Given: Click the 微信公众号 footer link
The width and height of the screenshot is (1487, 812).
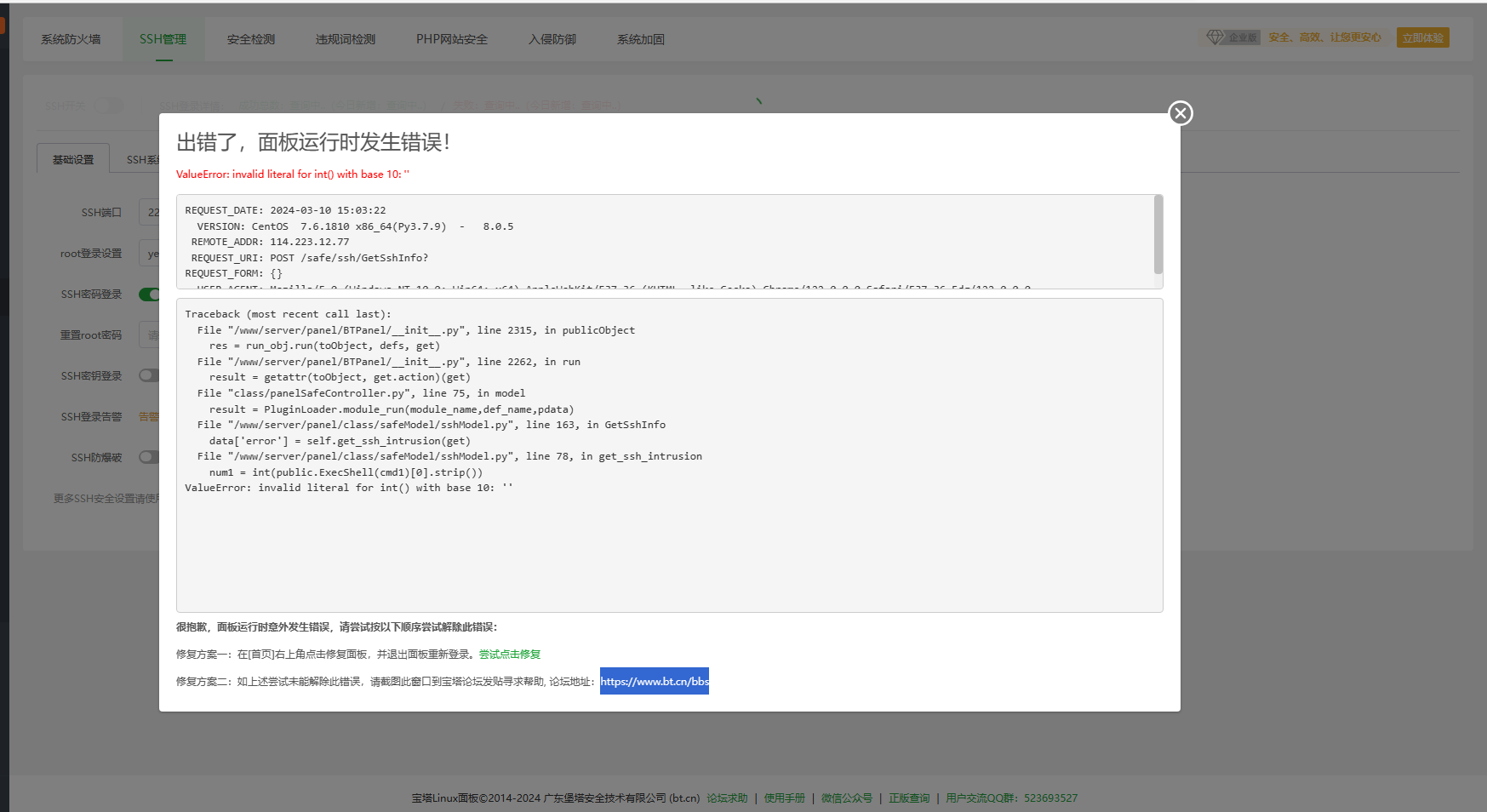Looking at the screenshot, I should (846, 798).
